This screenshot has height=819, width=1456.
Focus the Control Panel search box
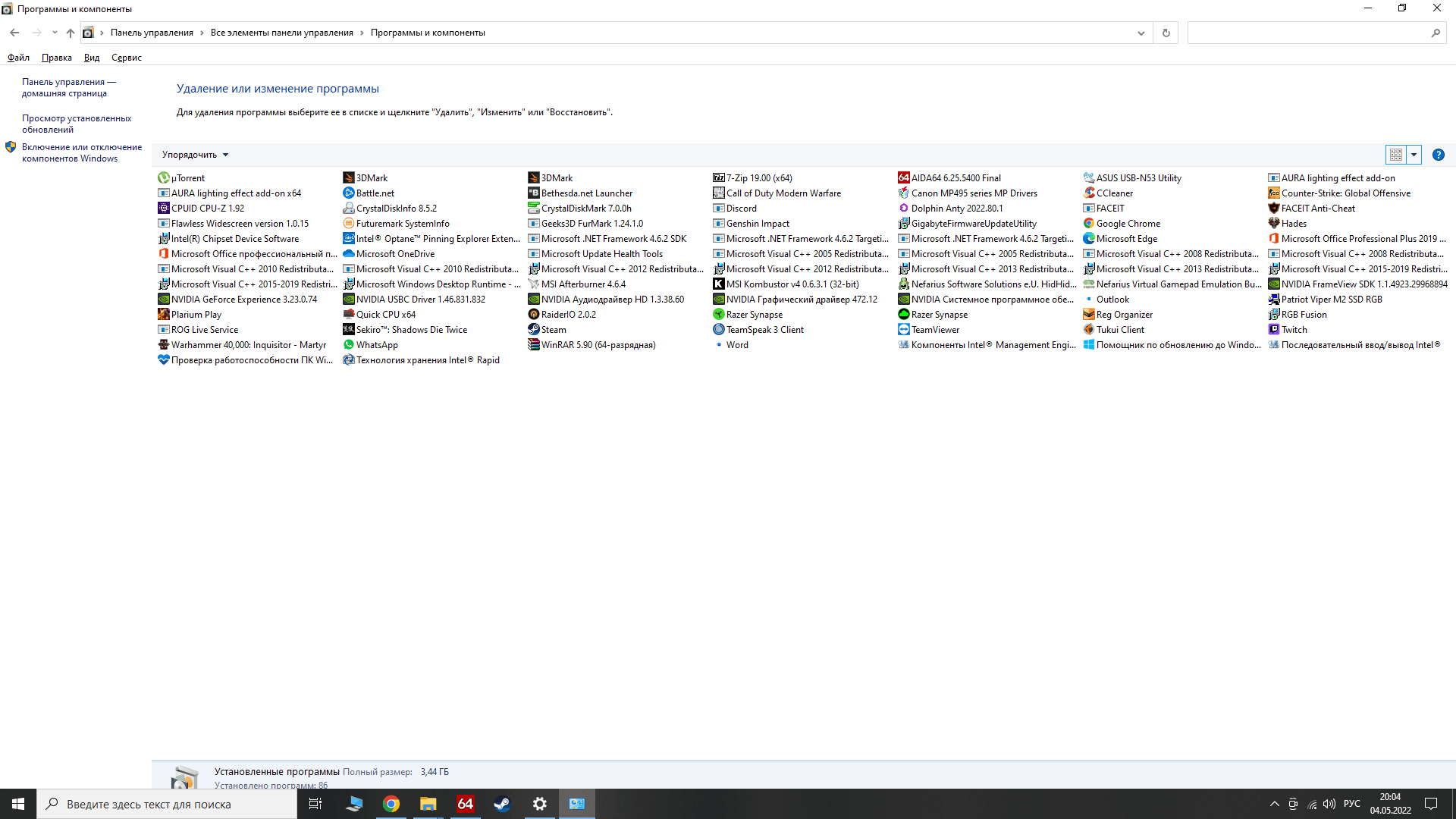tap(1316, 33)
